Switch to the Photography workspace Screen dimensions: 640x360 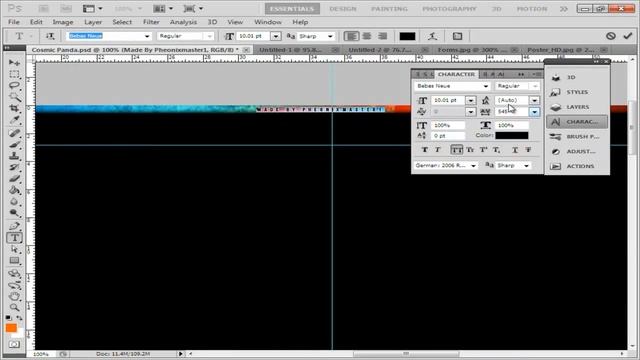[x=449, y=9]
